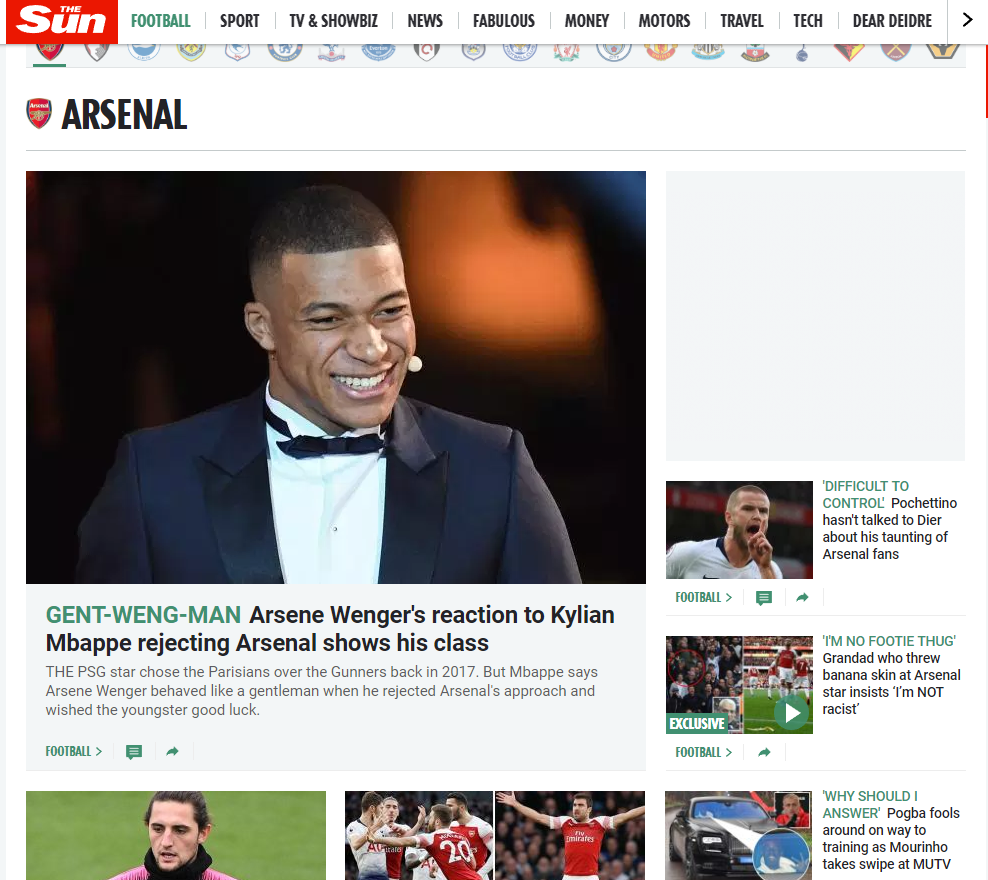Open Eric Dier shushing thumbnail
Image resolution: width=988 pixels, height=880 pixels.
[x=739, y=530]
